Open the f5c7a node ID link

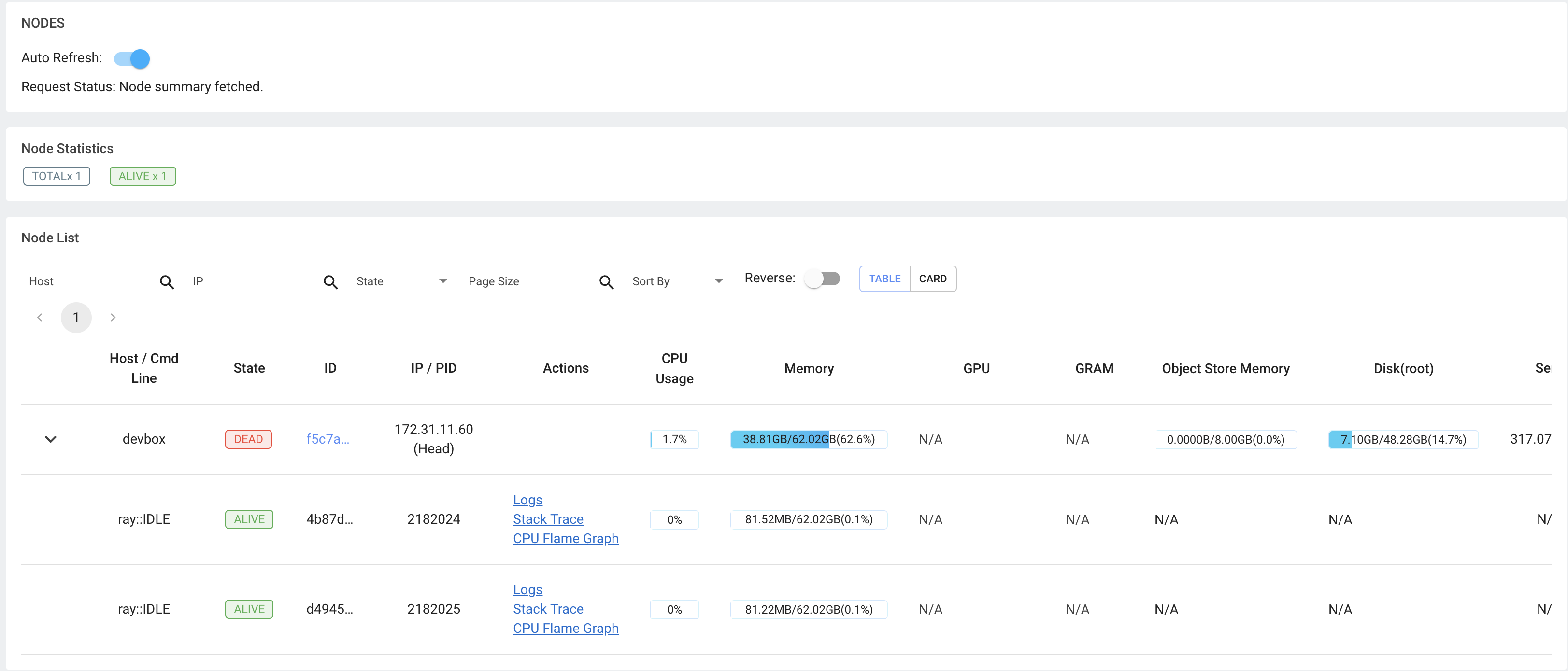pyautogui.click(x=328, y=439)
